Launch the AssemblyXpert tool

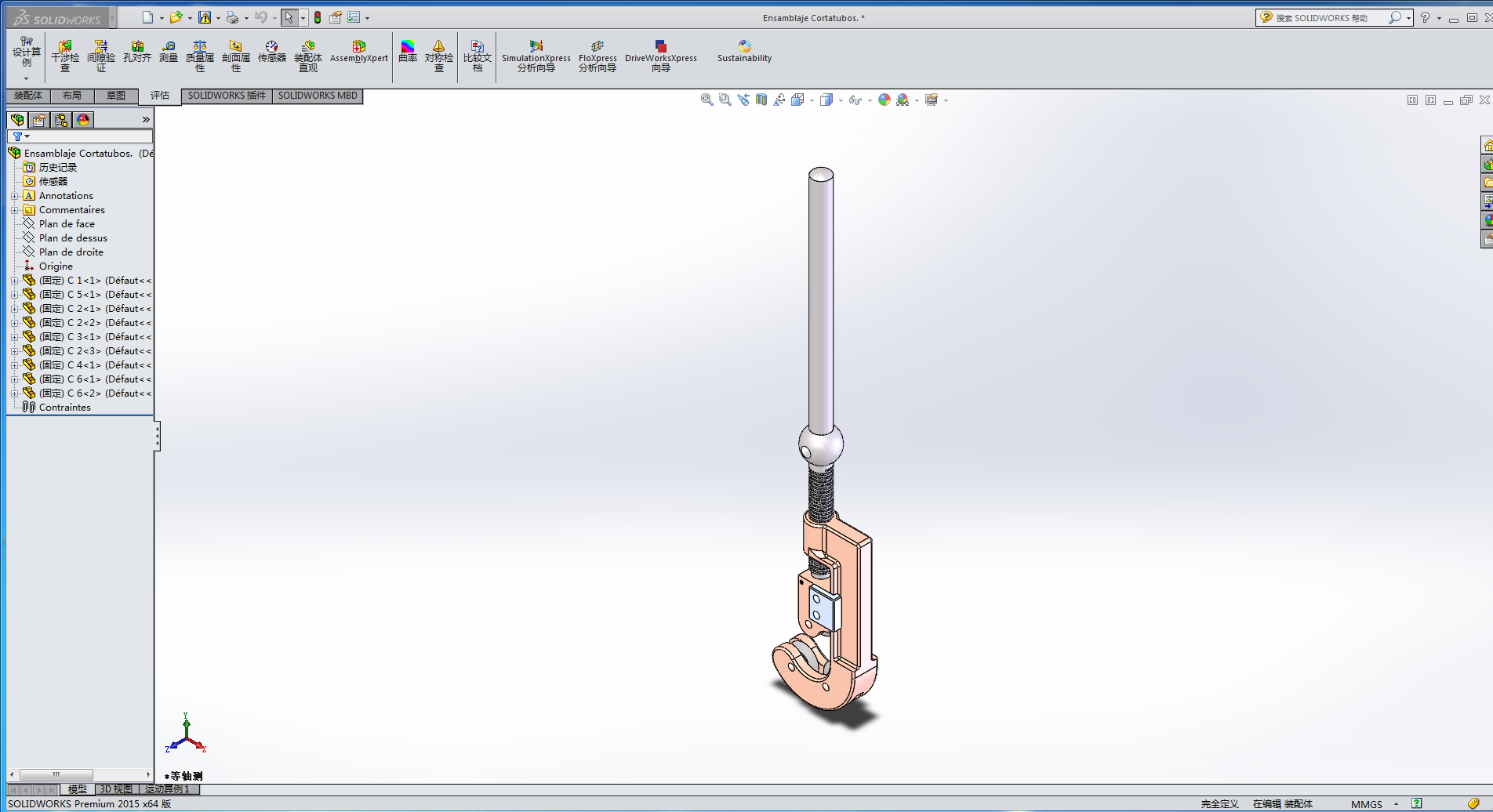tap(358, 53)
